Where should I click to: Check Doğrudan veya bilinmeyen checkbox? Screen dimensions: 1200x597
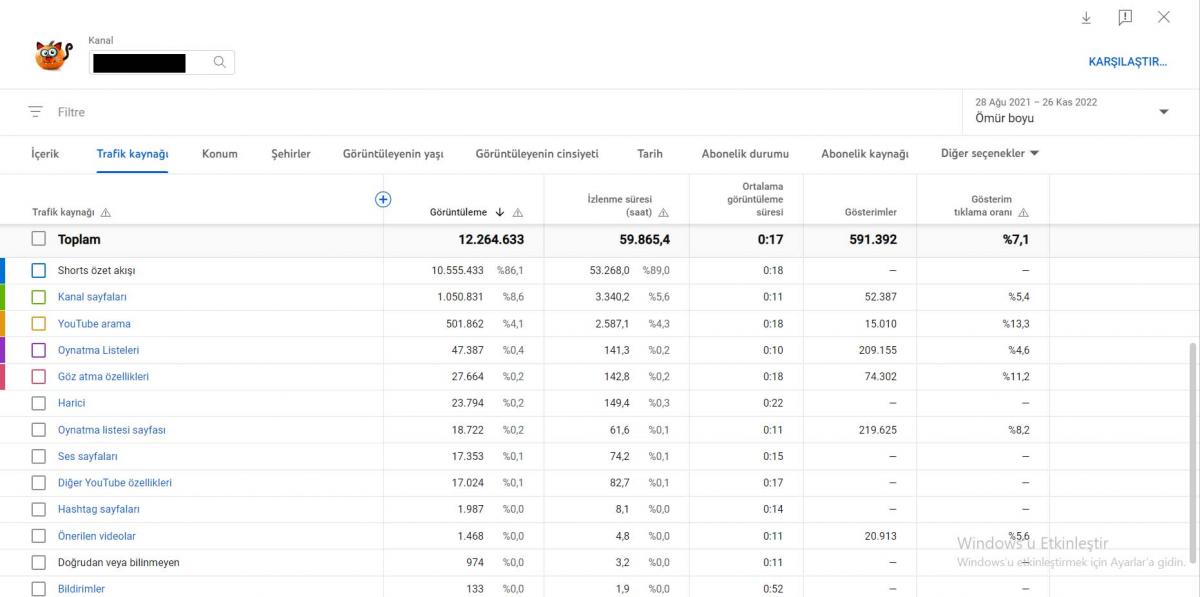point(38,563)
